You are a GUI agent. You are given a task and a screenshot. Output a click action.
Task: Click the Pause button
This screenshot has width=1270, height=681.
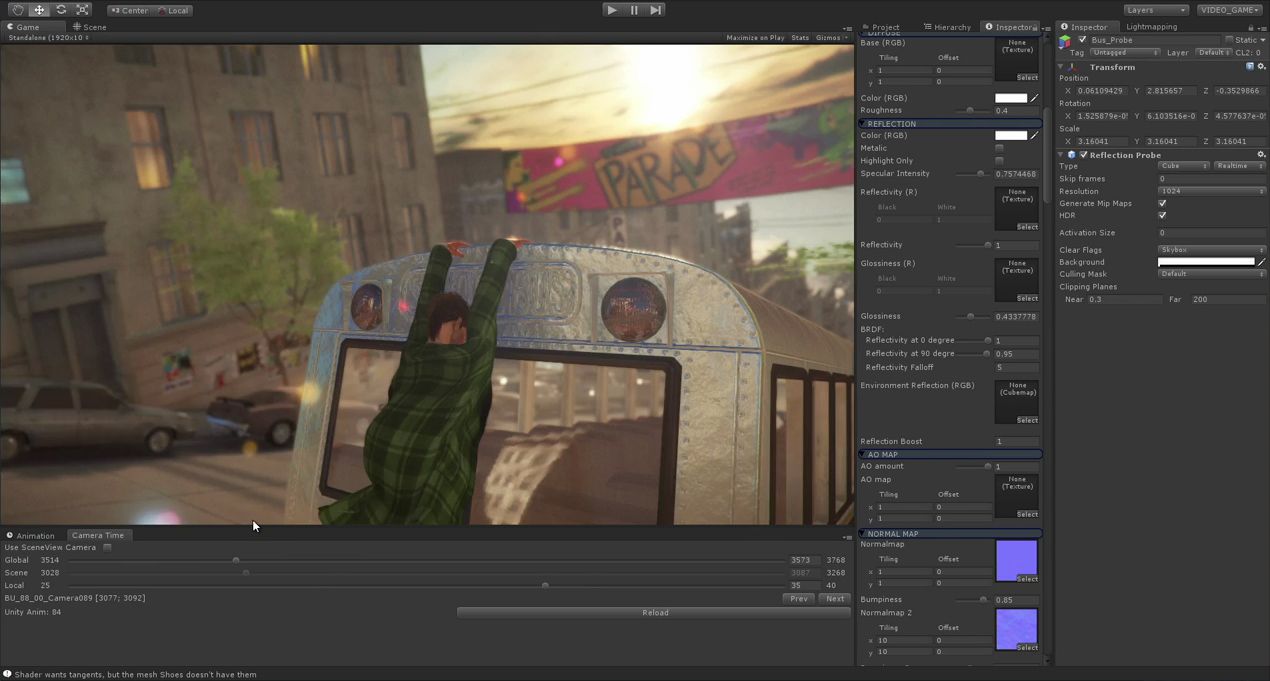click(x=634, y=10)
